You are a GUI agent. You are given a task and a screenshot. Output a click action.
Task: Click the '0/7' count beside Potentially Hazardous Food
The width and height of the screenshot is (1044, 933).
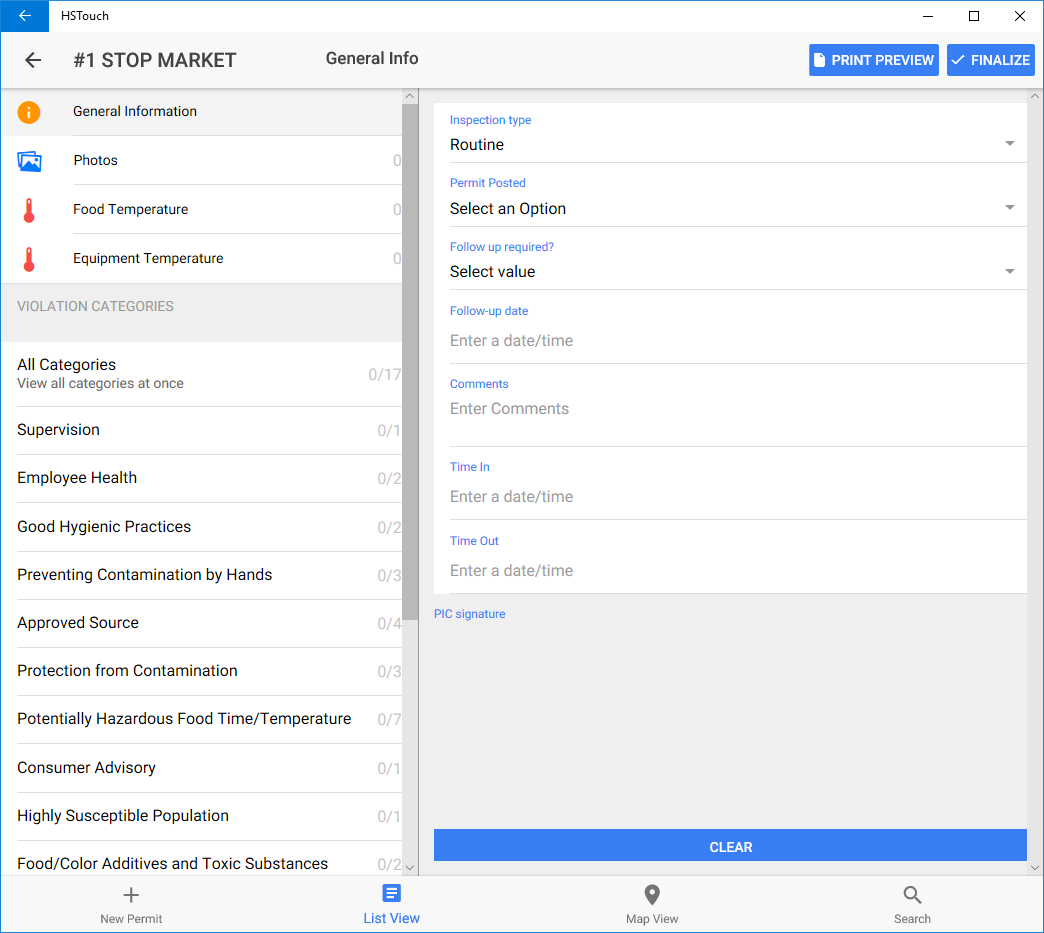point(389,720)
